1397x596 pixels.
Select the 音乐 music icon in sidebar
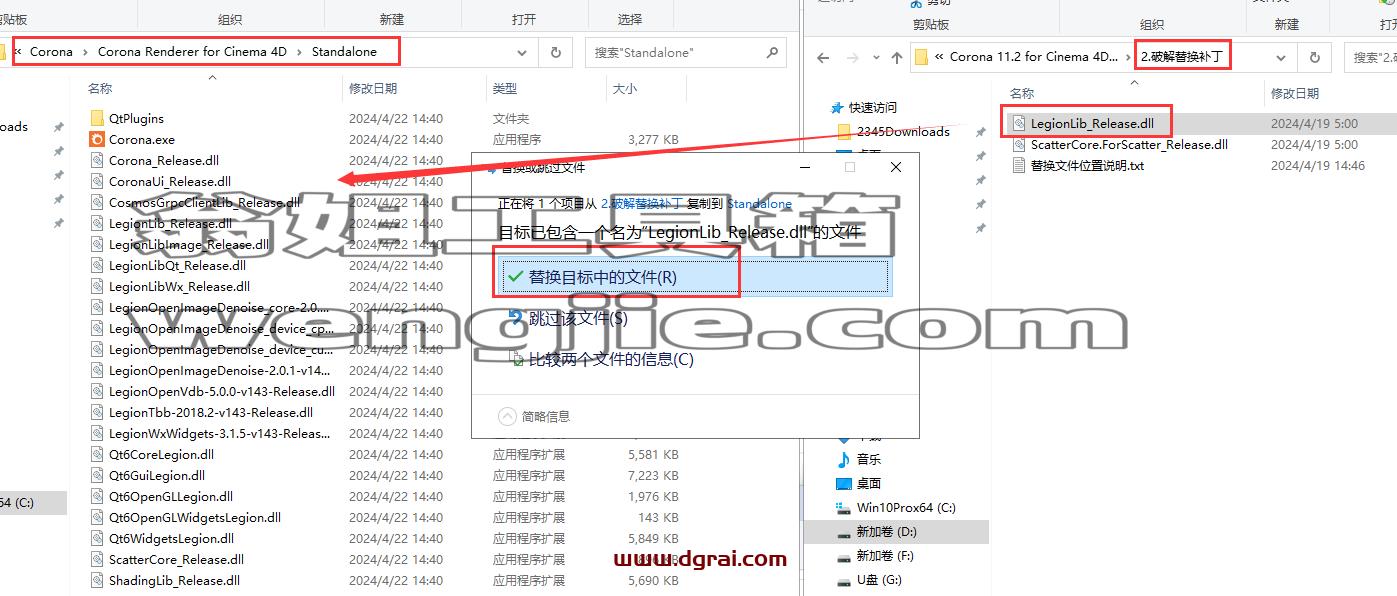844,459
